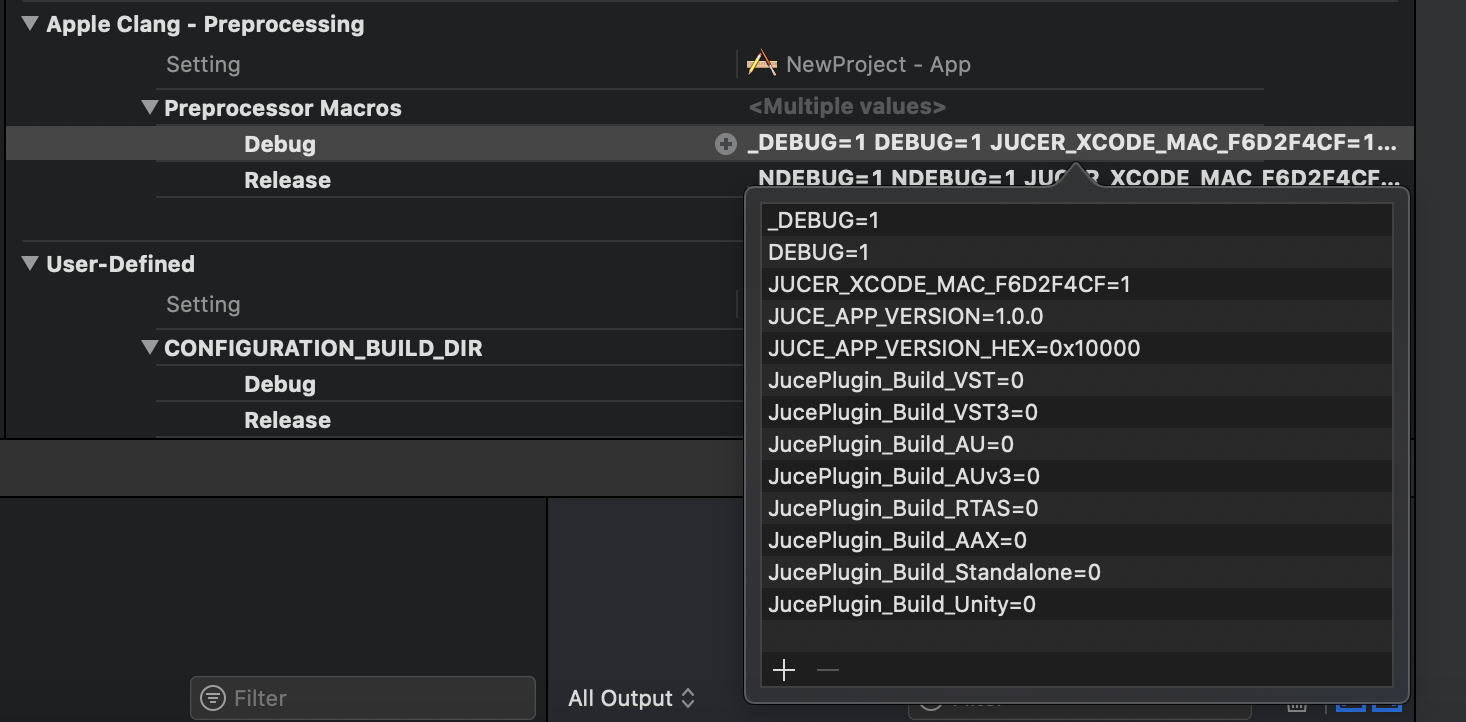Add a new macro with the plus button

(x=784, y=670)
